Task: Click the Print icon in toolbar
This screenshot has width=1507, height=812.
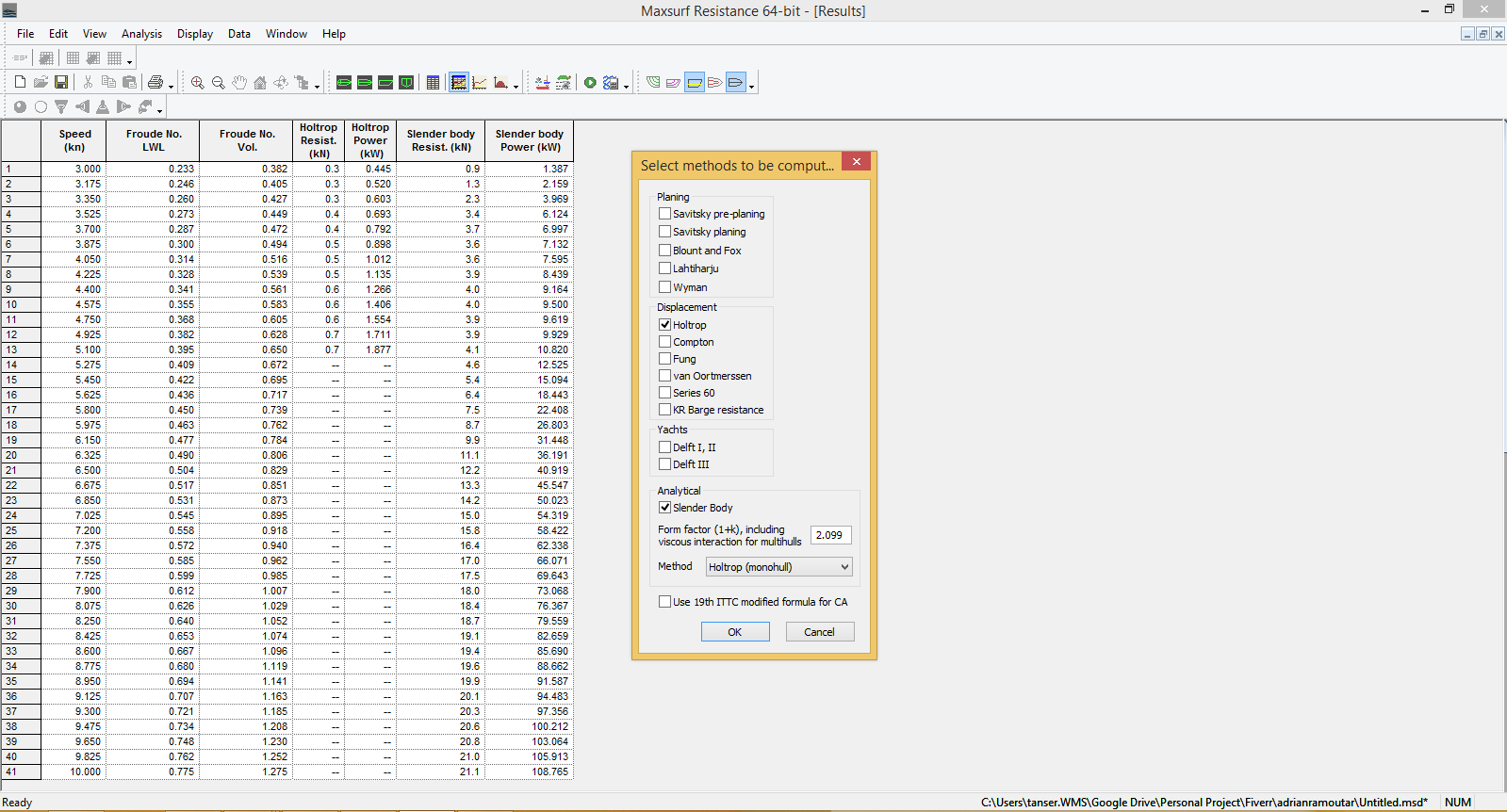Action: pyautogui.click(x=156, y=83)
